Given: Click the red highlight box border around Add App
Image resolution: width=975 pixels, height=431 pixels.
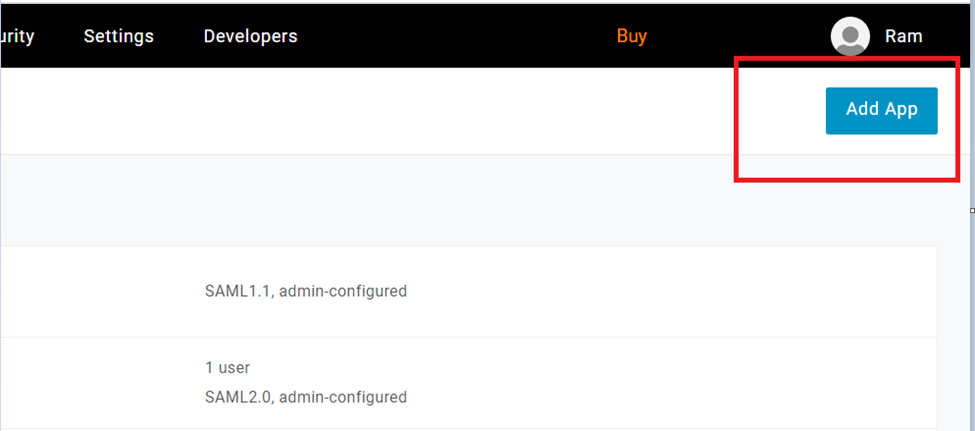Looking at the screenshot, I should pyautogui.click(x=737, y=120).
